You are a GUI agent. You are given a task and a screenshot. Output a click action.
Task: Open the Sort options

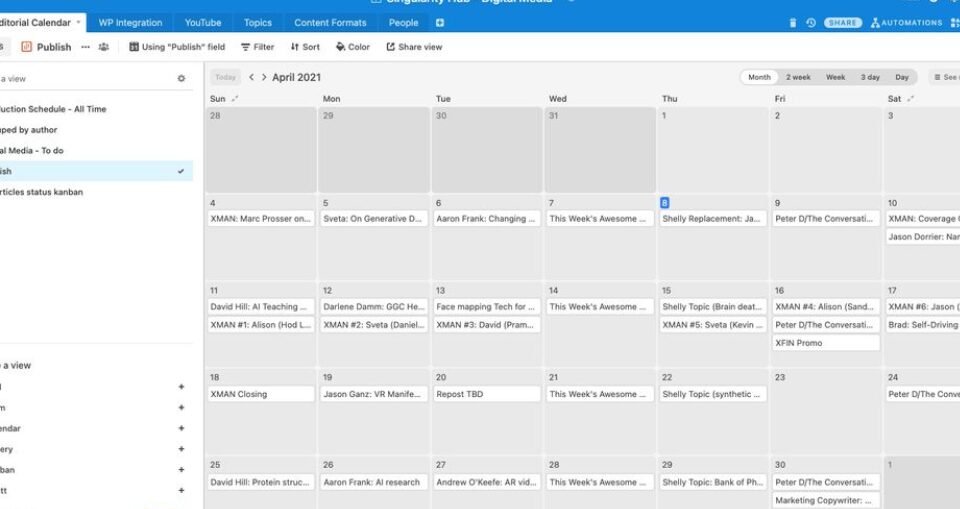(x=305, y=47)
